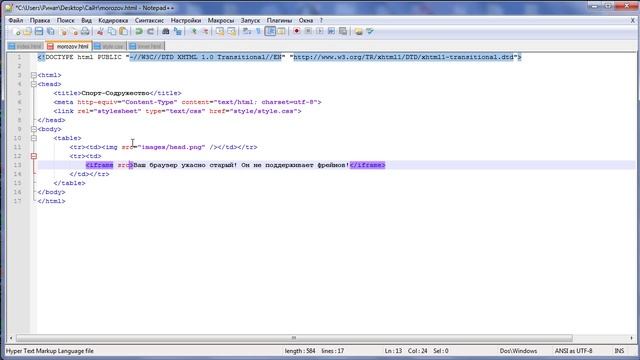The width and height of the screenshot is (640, 360).
Task: Click line number 1 in the margin
Action: pos(19,57)
